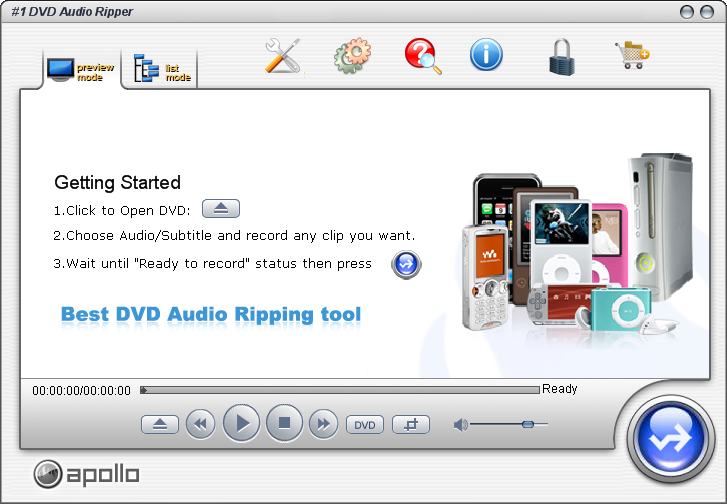Click the clip trim button beside DVD
727x504 pixels.
[410, 425]
